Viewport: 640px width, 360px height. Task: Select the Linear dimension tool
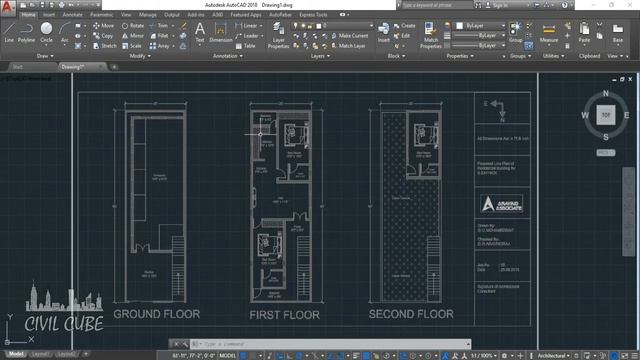pos(246,26)
